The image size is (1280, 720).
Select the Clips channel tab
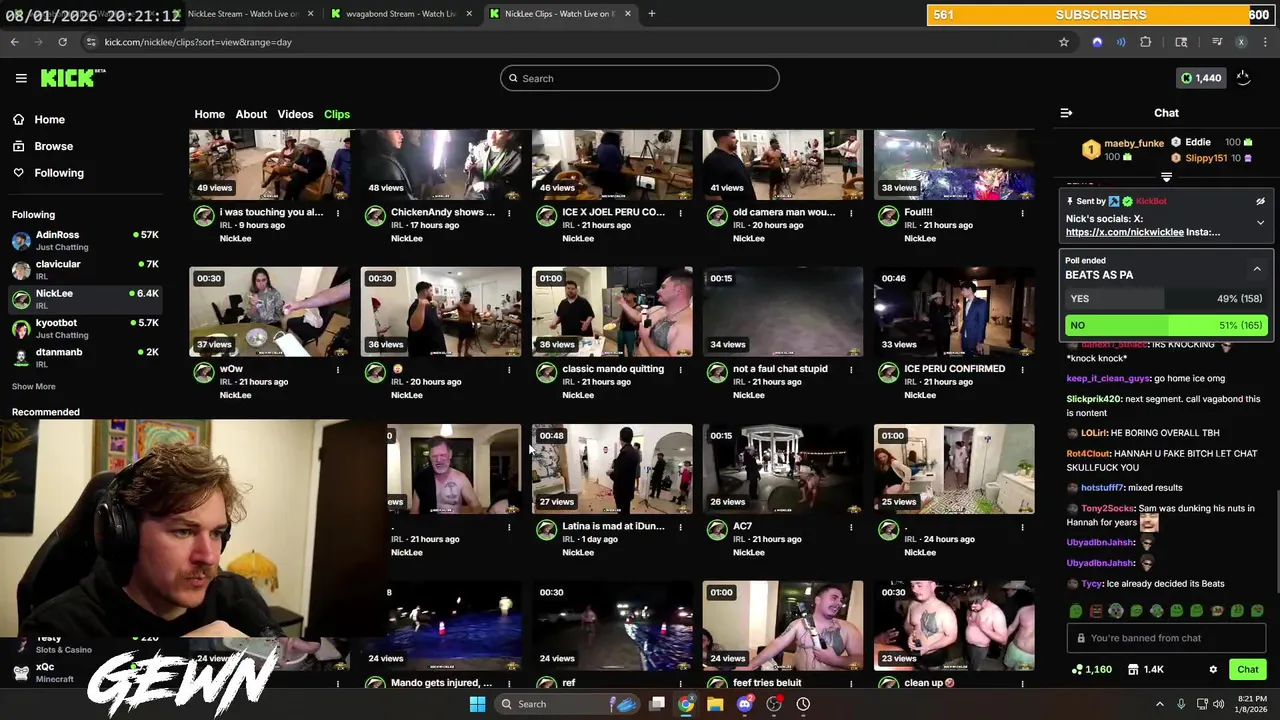click(x=337, y=114)
